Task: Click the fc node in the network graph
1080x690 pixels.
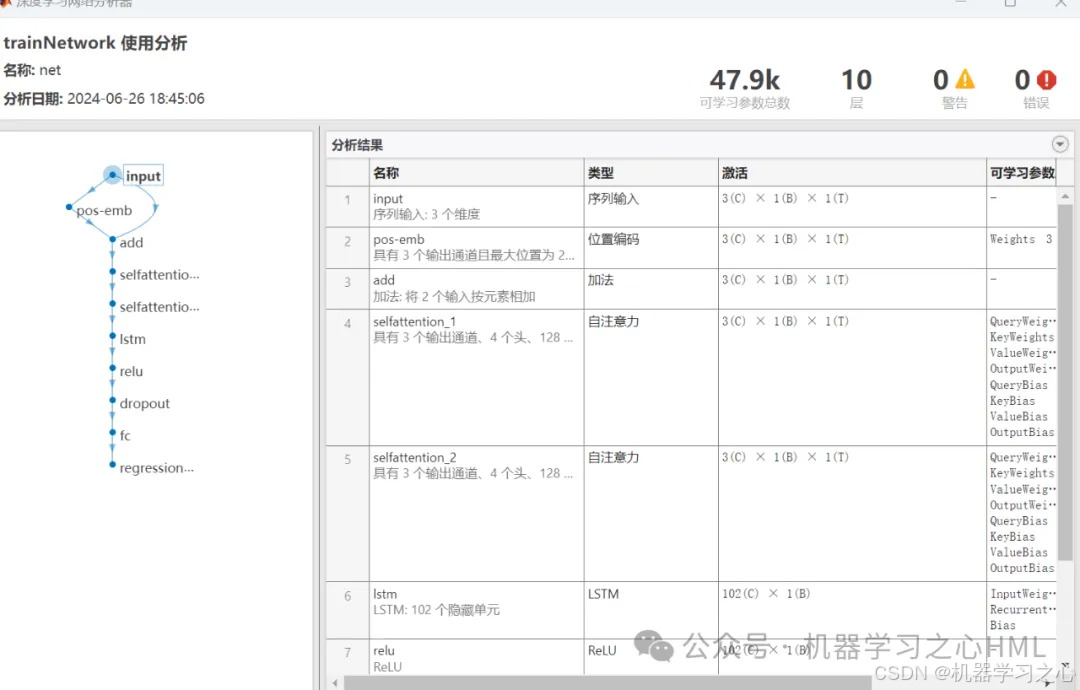Action: point(124,435)
